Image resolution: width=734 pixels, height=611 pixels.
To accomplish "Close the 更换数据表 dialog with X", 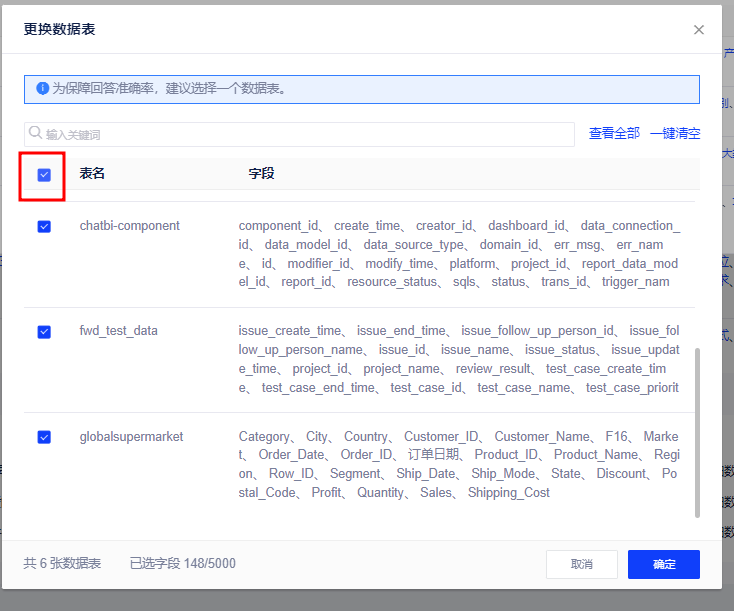I will click(x=699, y=30).
